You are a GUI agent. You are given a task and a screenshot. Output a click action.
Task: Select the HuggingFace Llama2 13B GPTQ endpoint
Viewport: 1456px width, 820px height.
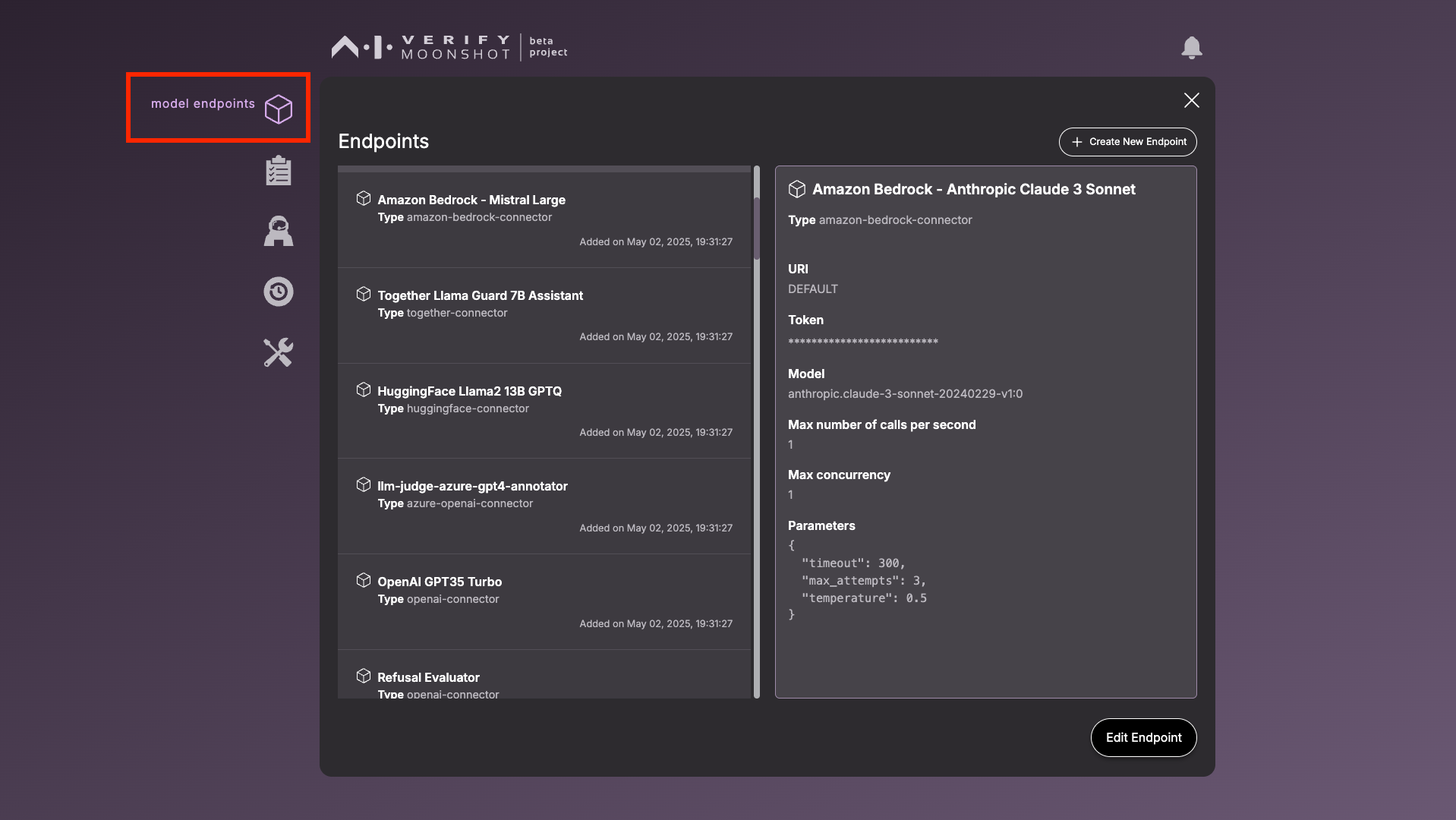pyautogui.click(x=544, y=412)
